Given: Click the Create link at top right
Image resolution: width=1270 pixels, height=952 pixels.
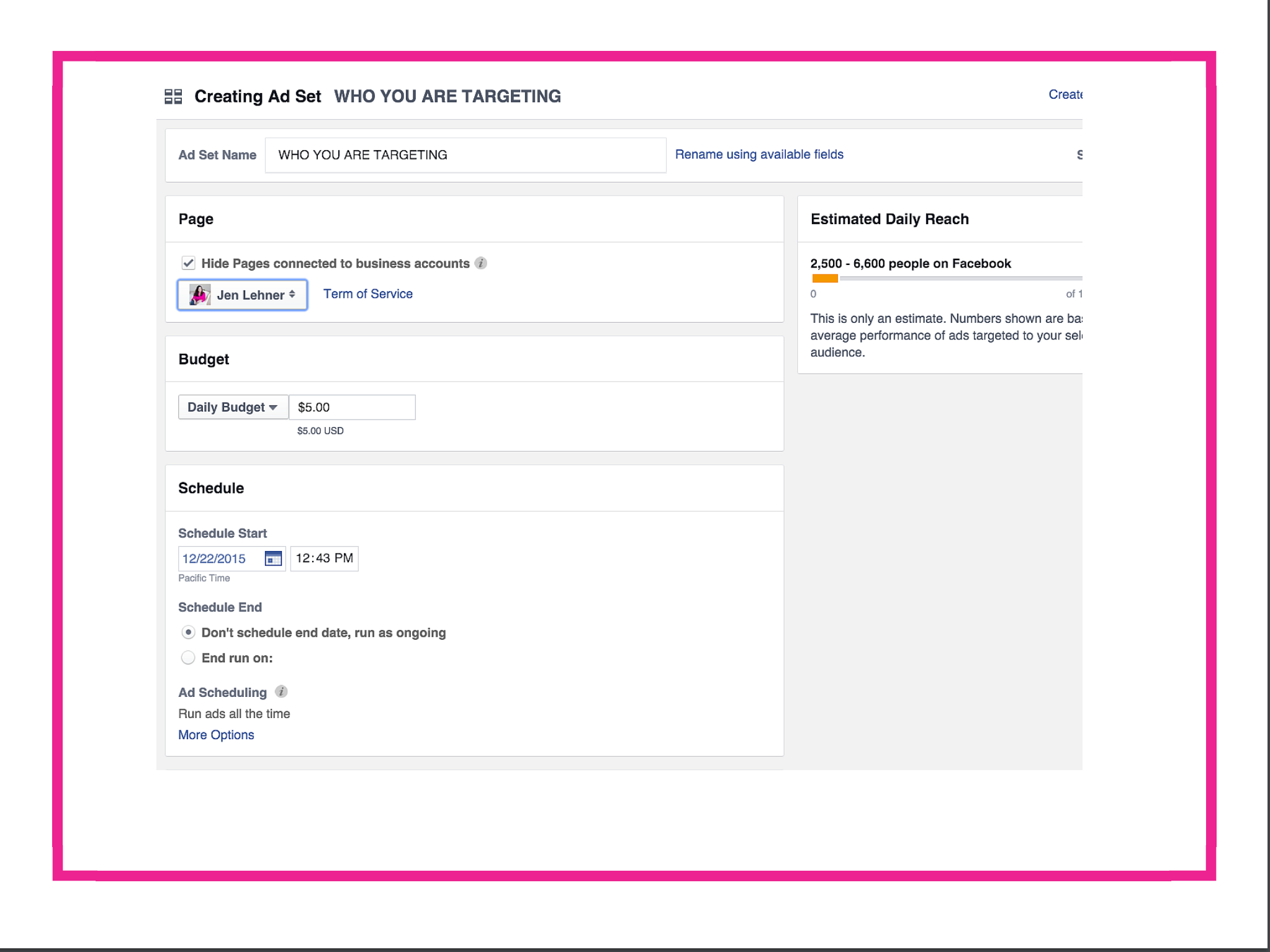Looking at the screenshot, I should (x=1065, y=94).
